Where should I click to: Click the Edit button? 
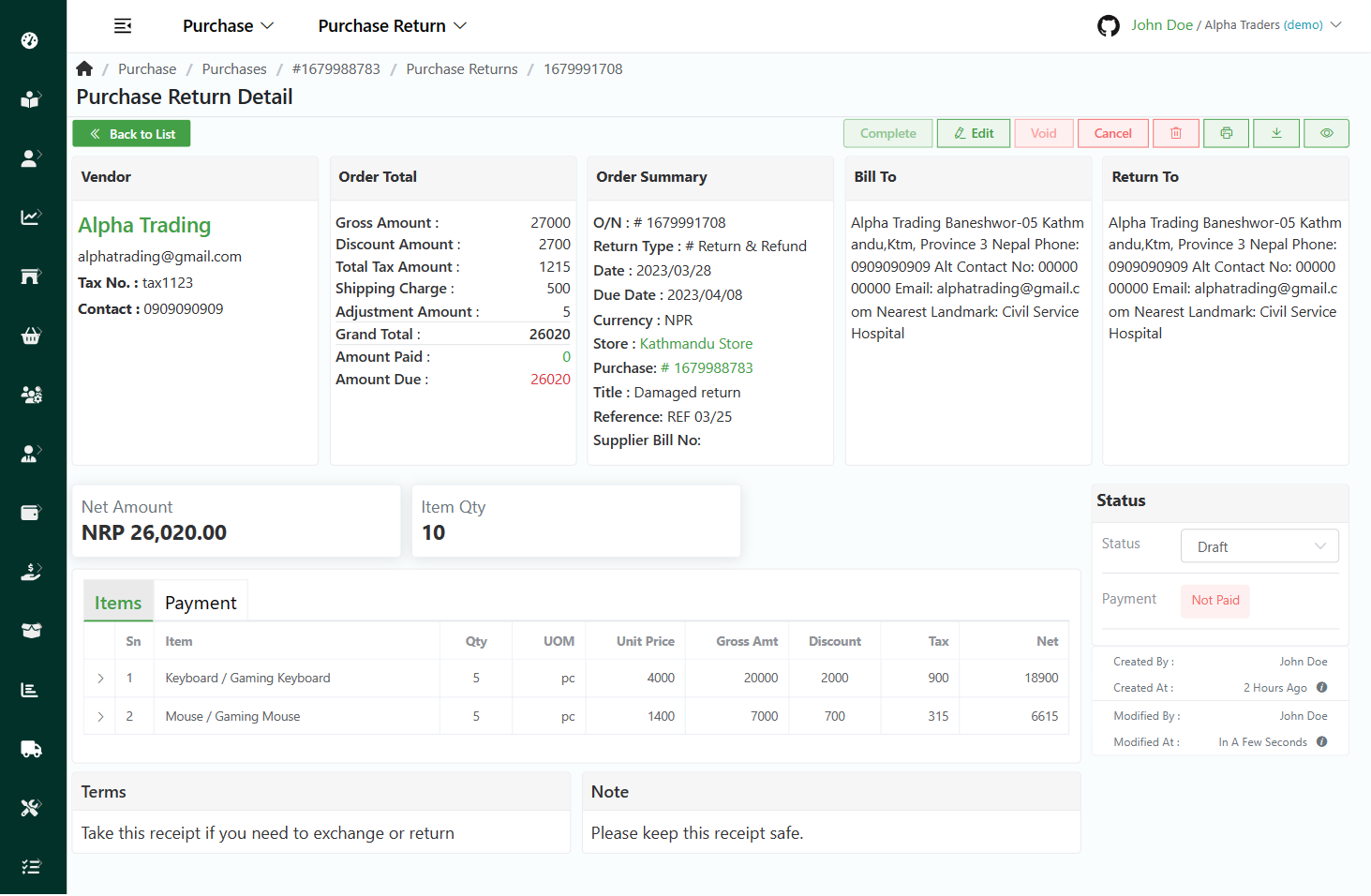click(974, 133)
